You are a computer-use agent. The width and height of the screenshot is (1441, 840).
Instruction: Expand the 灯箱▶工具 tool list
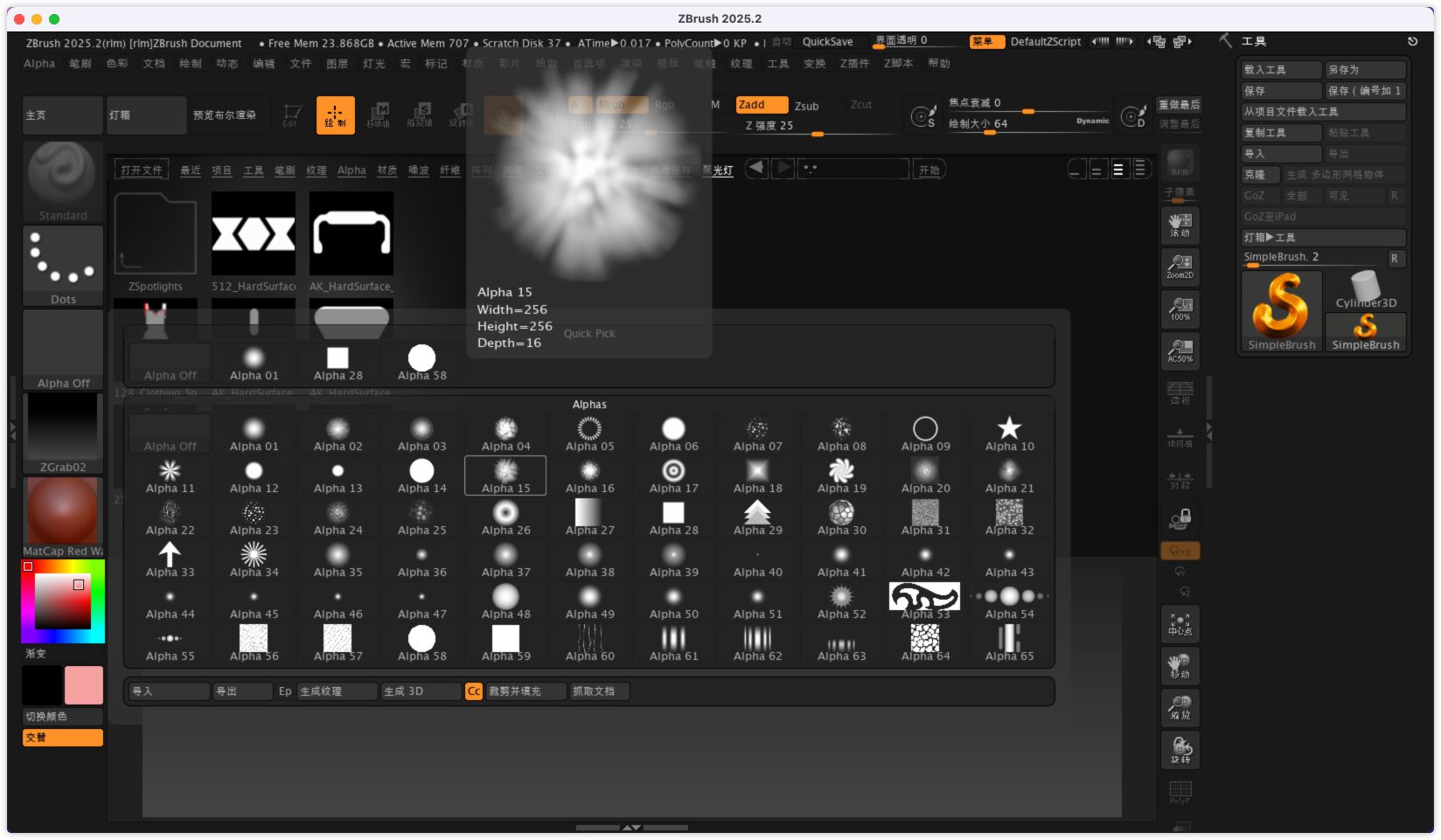point(1323,238)
